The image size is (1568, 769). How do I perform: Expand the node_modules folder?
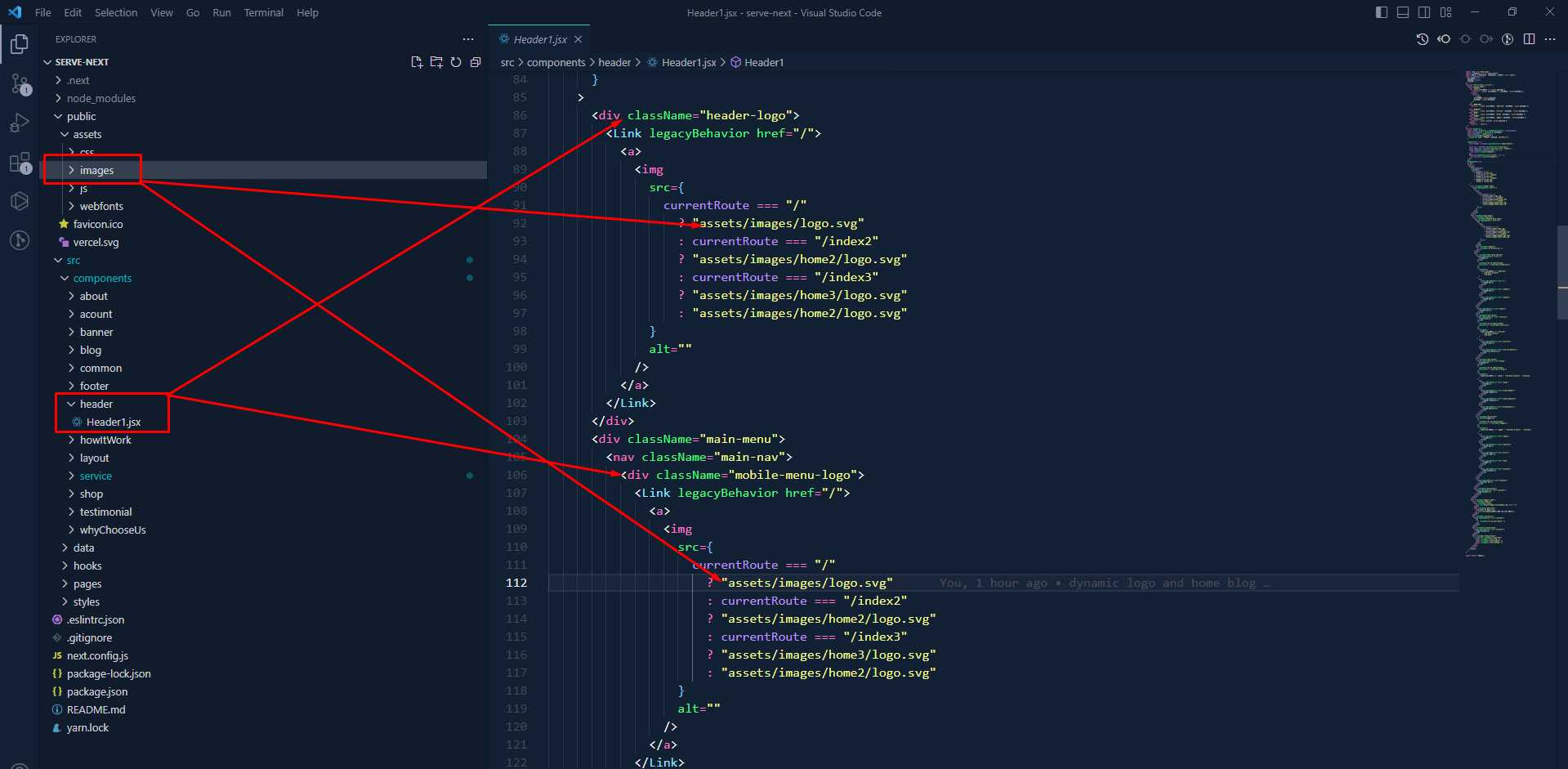click(x=263, y=98)
